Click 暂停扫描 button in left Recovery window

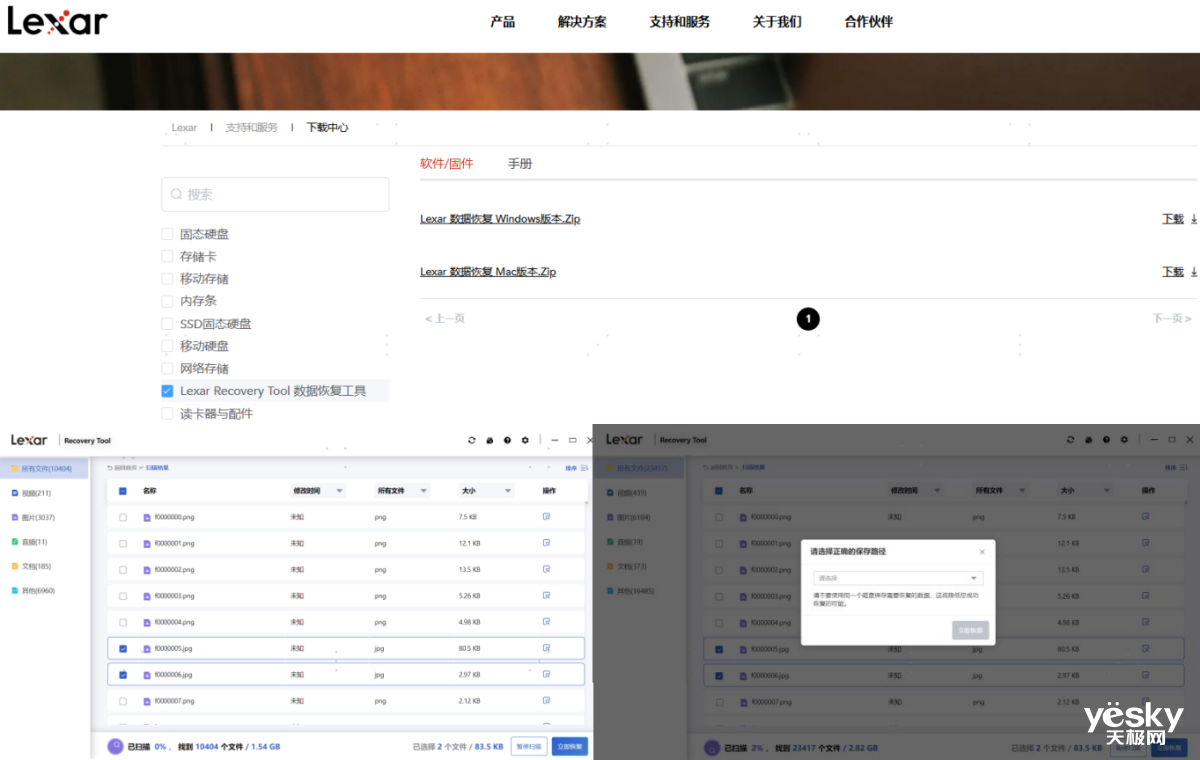529,746
